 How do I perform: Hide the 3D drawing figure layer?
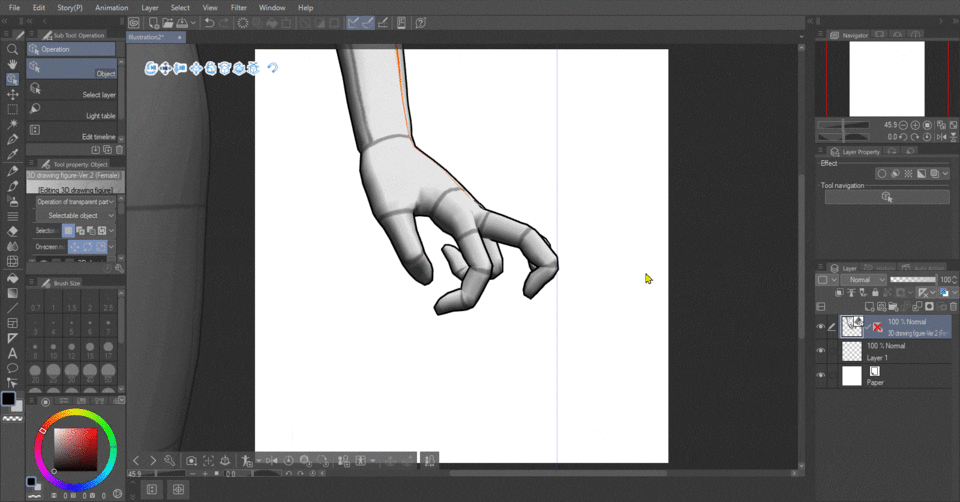(x=821, y=326)
